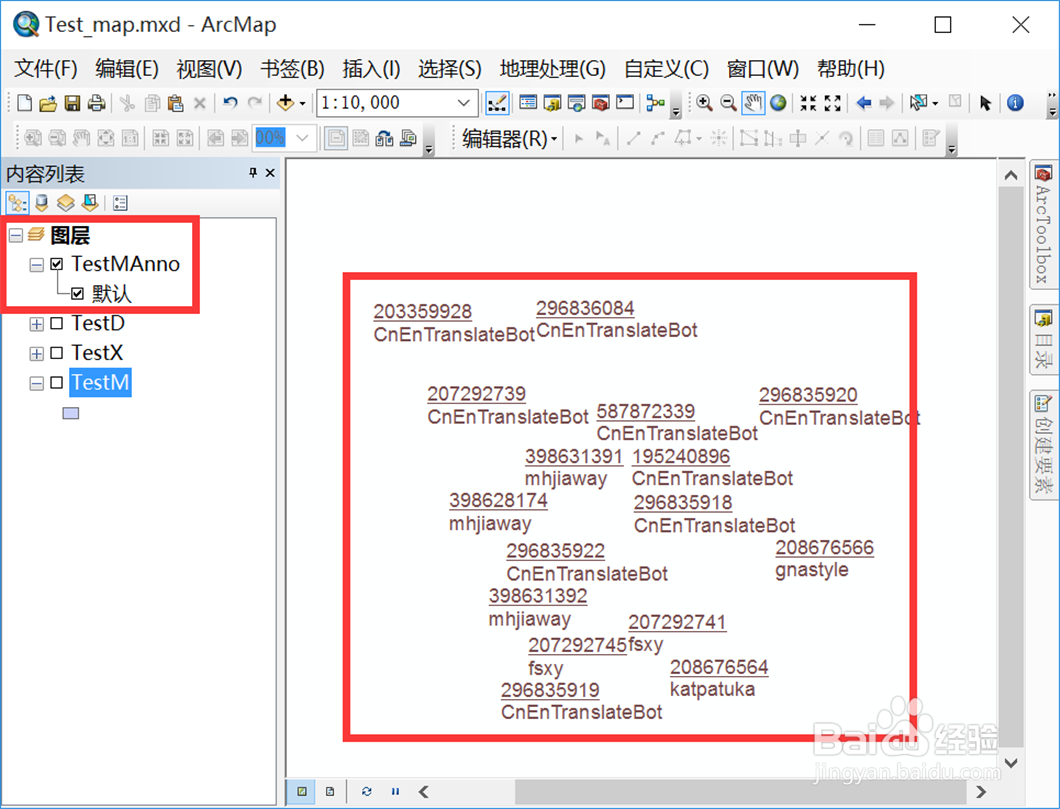
Task: Click fixed zoom in arrows
Action: 808,103
